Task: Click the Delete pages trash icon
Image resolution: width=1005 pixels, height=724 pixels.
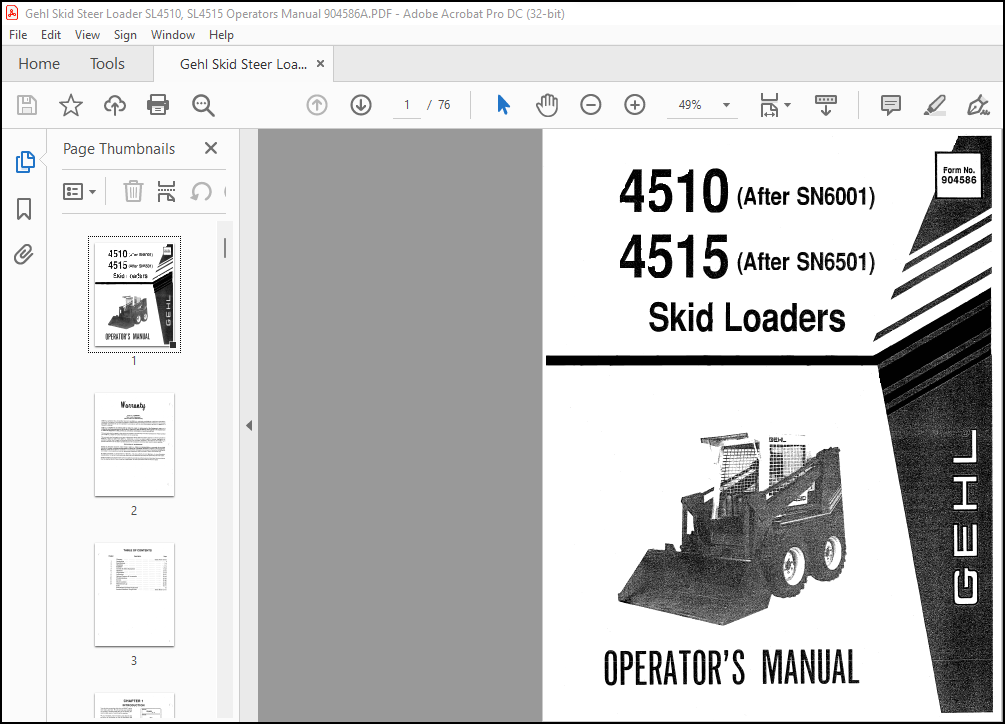Action: coord(133,191)
